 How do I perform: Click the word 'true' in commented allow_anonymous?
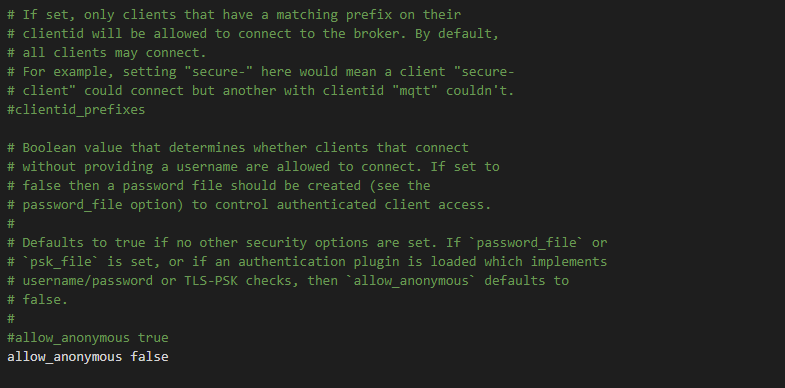(x=153, y=338)
